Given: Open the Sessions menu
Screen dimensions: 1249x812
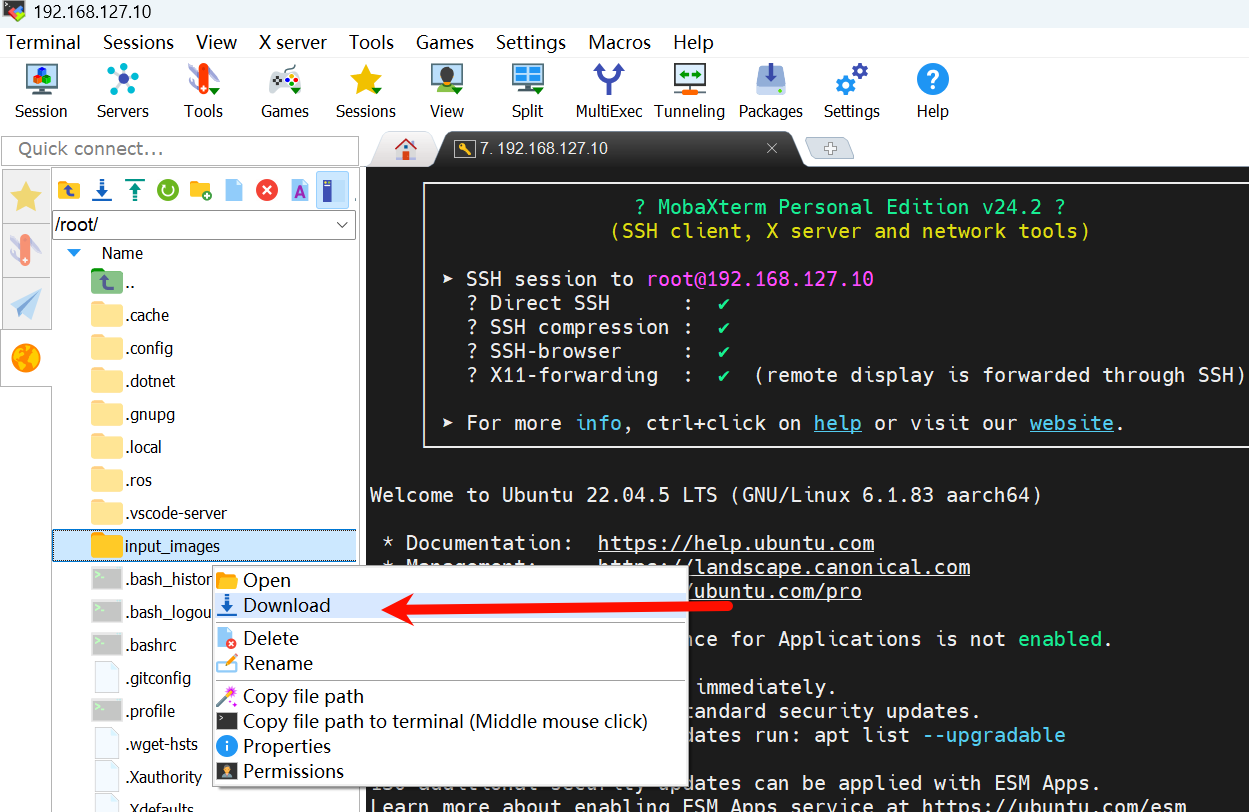Looking at the screenshot, I should [138, 42].
